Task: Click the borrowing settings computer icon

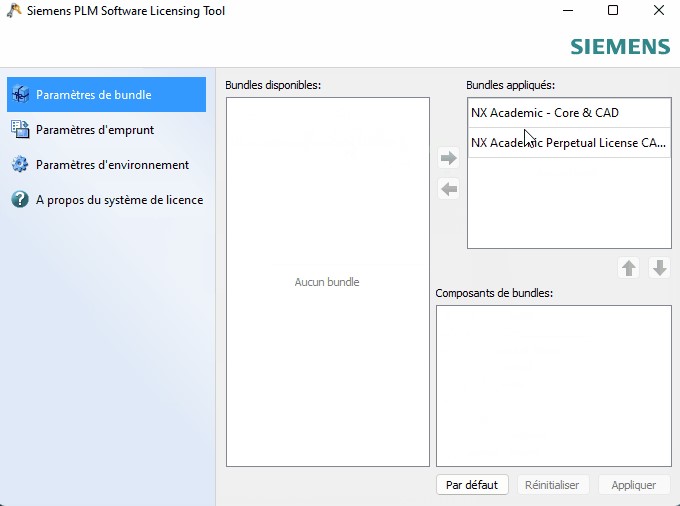Action: pos(20,129)
